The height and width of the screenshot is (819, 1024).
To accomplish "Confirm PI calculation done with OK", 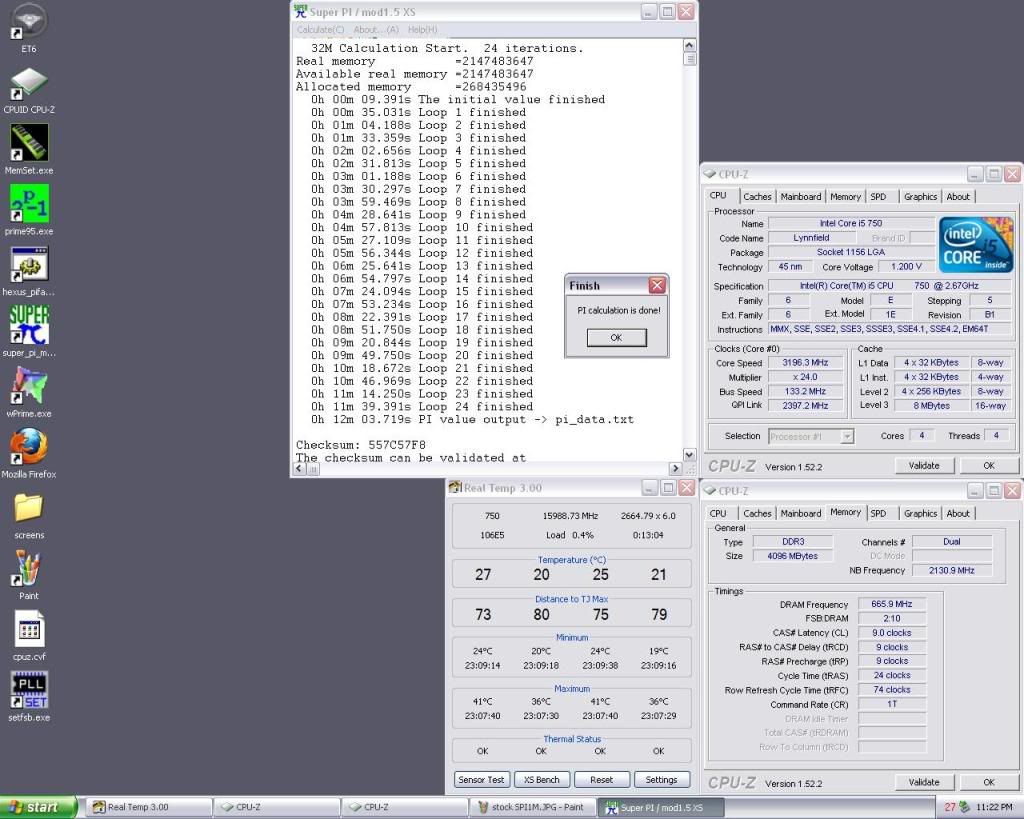I will pyautogui.click(x=616, y=338).
